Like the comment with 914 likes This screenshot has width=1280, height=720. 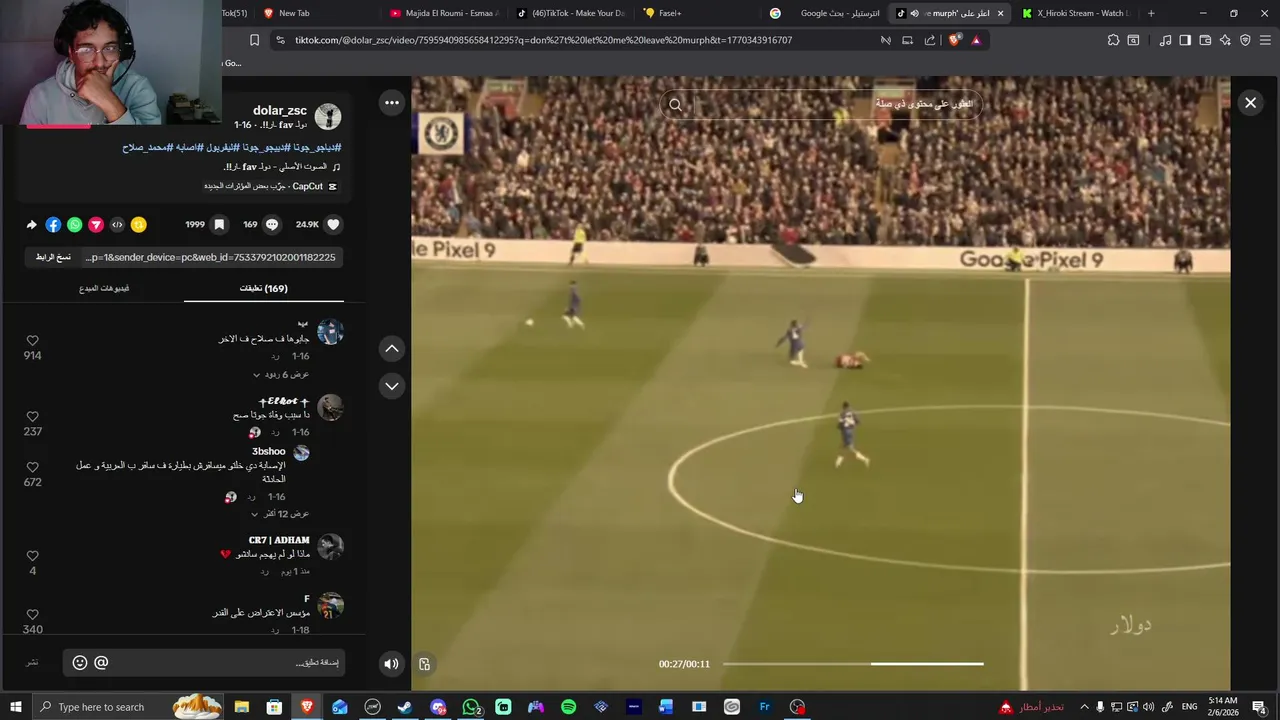click(32, 341)
